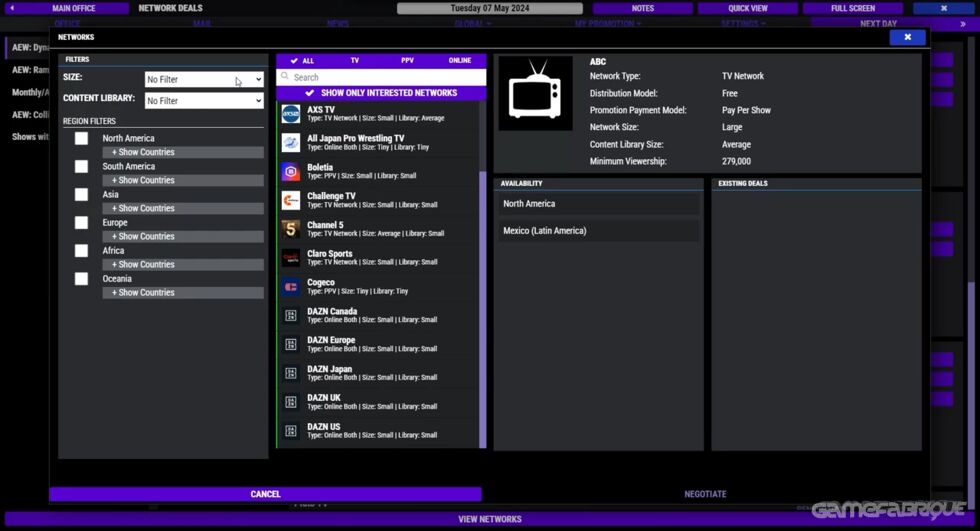
Task: Click the Channel 5 logo icon
Action: [290, 229]
